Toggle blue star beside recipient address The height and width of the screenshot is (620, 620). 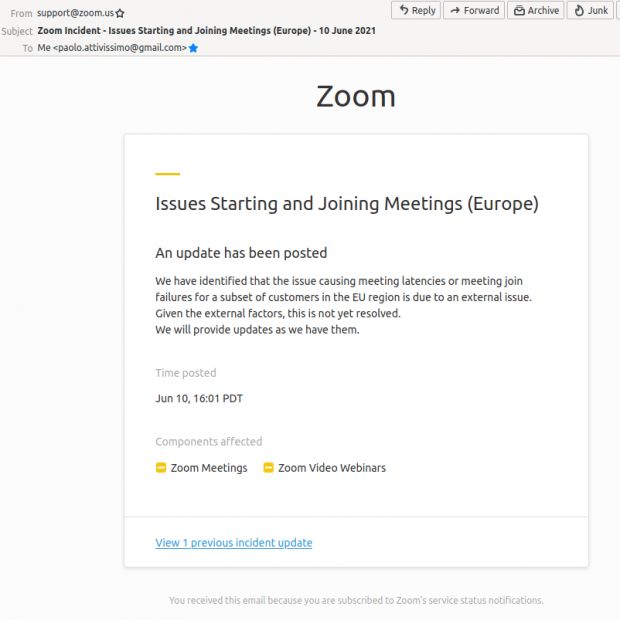(x=193, y=48)
